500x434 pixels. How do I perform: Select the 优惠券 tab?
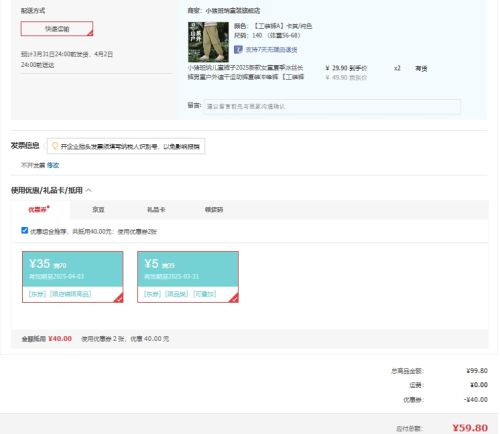tap(39, 209)
